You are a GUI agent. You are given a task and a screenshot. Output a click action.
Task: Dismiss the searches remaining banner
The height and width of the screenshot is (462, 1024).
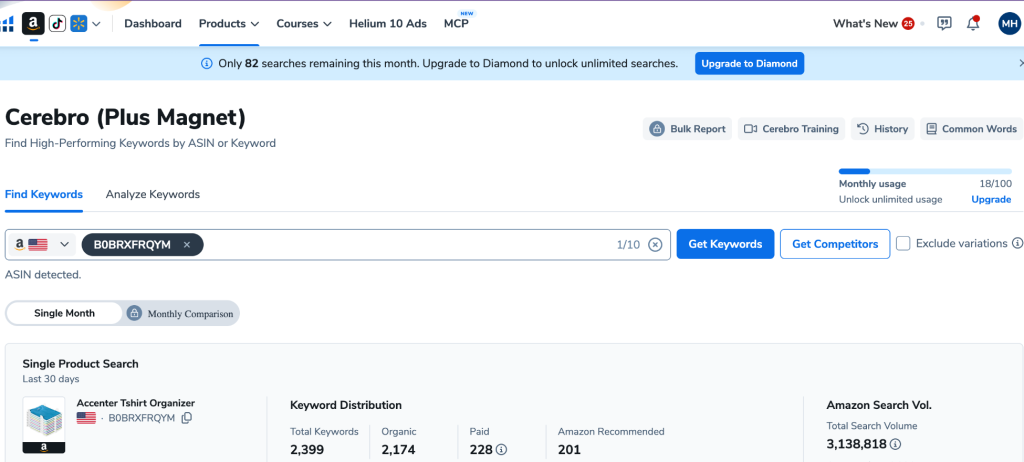coord(1020,63)
